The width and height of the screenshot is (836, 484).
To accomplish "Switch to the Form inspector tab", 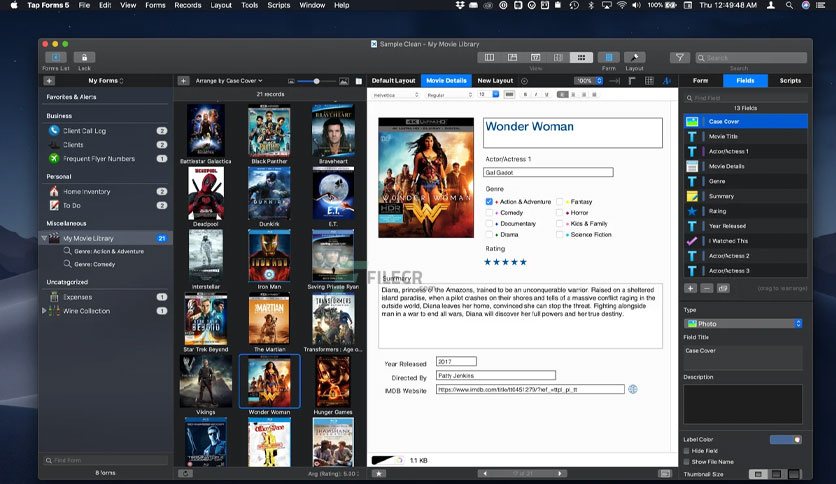I will point(701,80).
